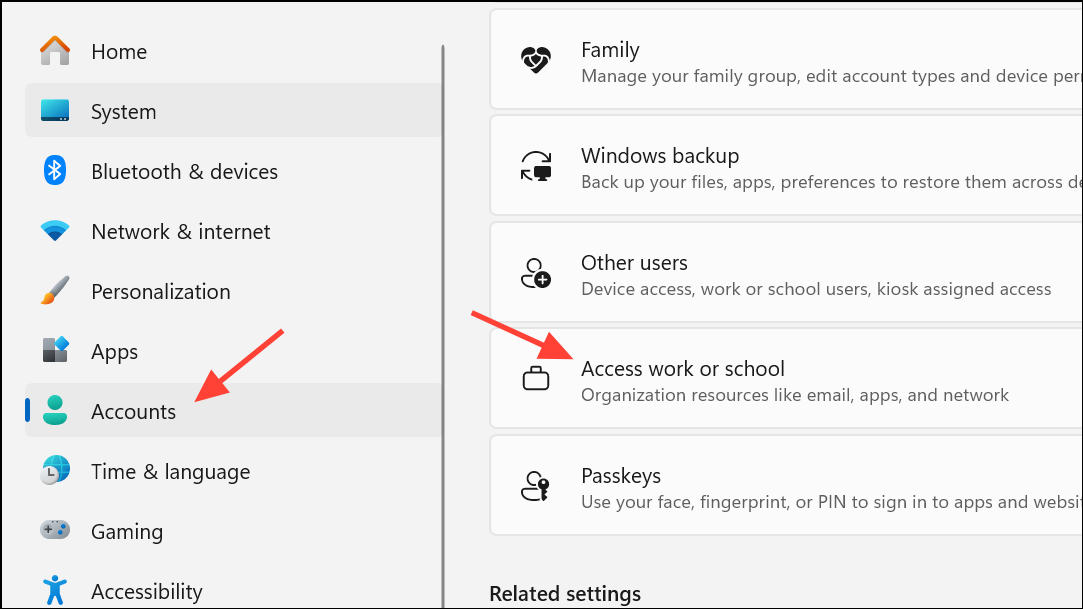Click the Personalization paintbrush icon
The height and width of the screenshot is (609, 1083).
pyautogui.click(x=54, y=291)
